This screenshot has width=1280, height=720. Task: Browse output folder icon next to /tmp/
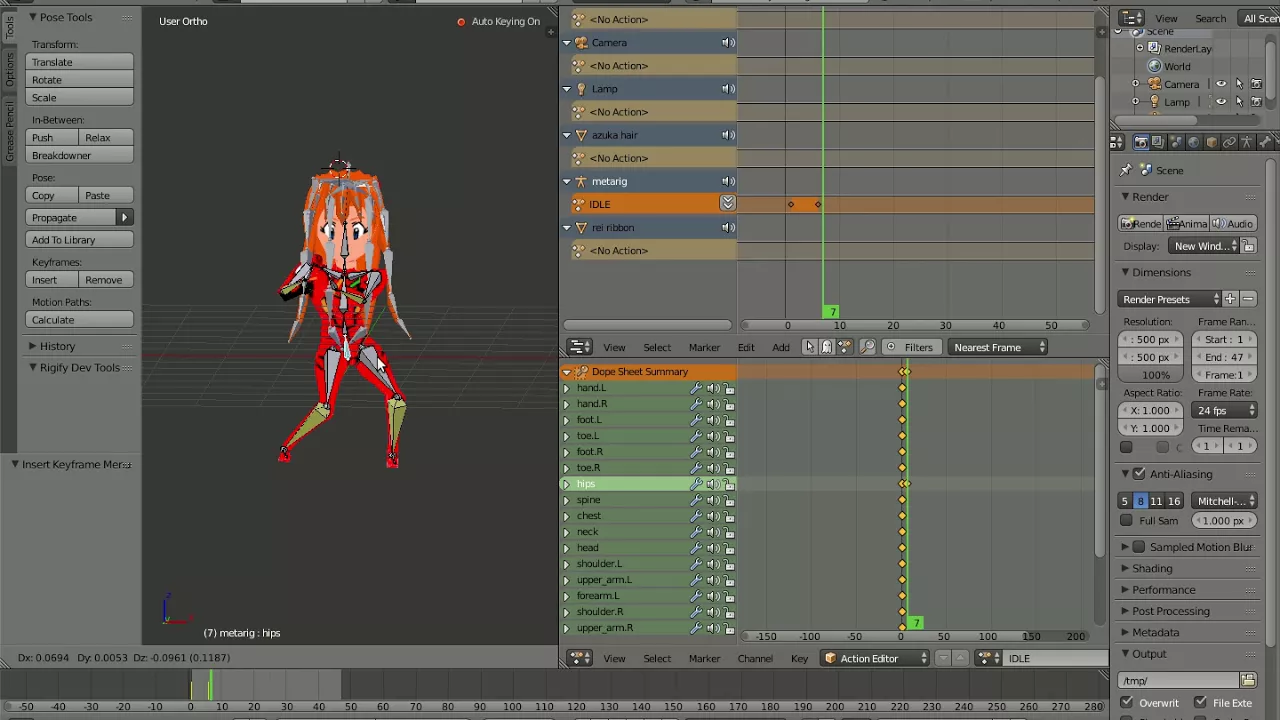pyautogui.click(x=1248, y=681)
